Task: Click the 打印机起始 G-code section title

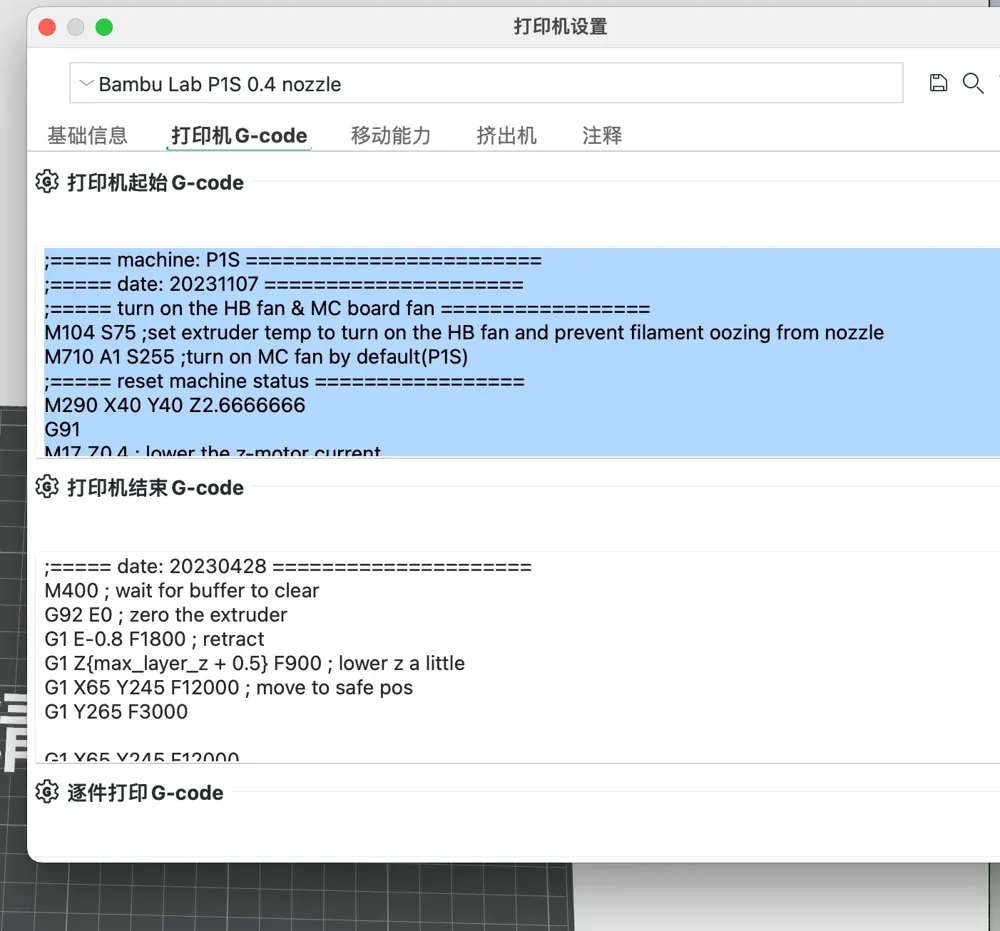Action: coord(155,182)
